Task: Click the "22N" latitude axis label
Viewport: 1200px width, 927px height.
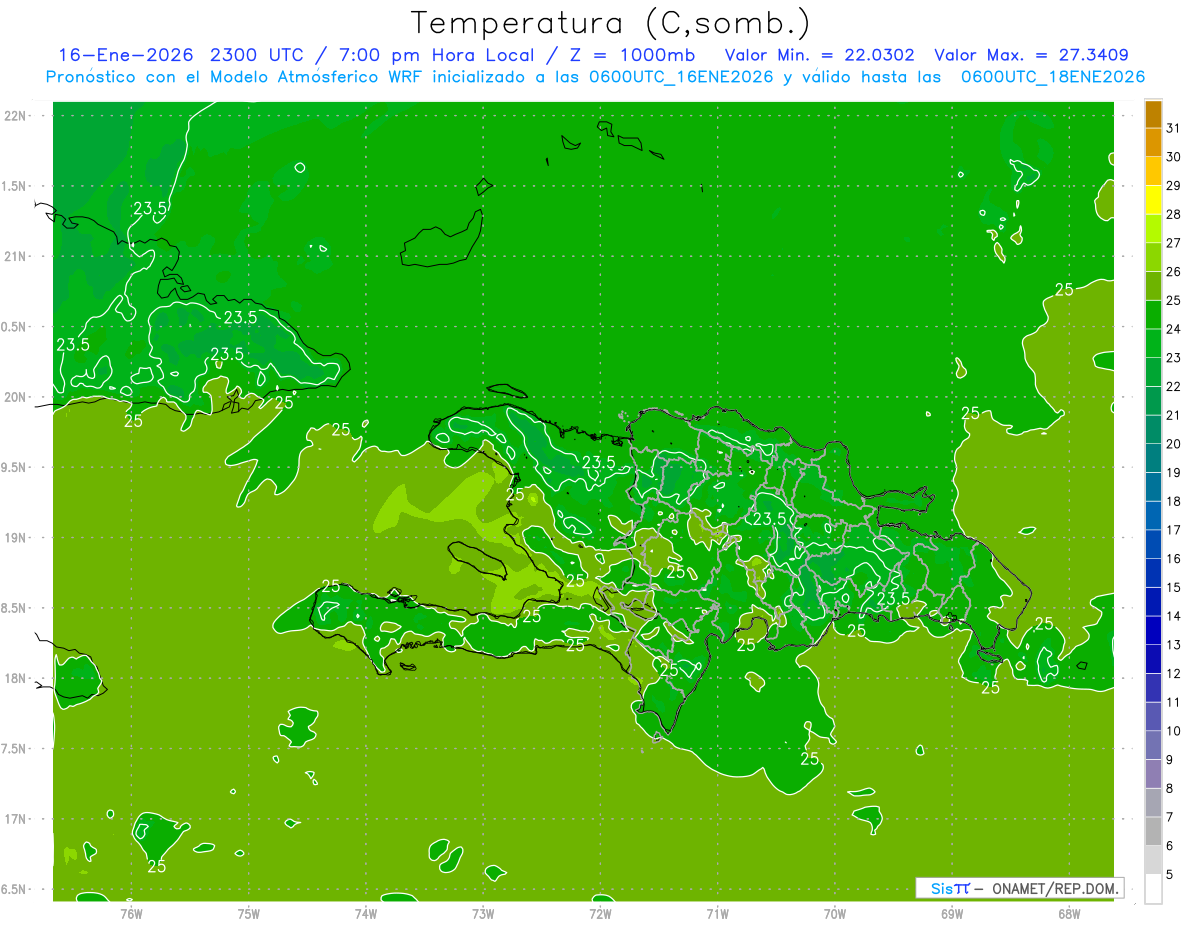Action: pyautogui.click(x=14, y=116)
